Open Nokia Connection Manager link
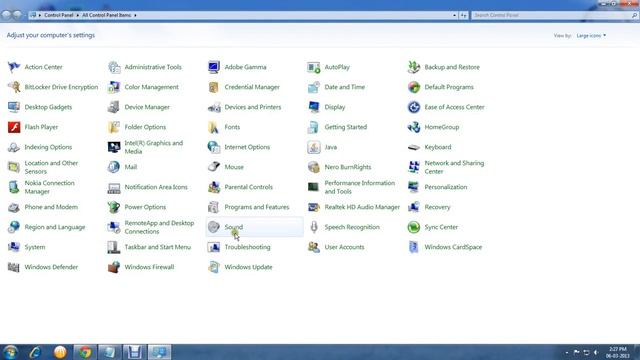Image resolution: width=640 pixels, height=360 pixels. [x=49, y=187]
